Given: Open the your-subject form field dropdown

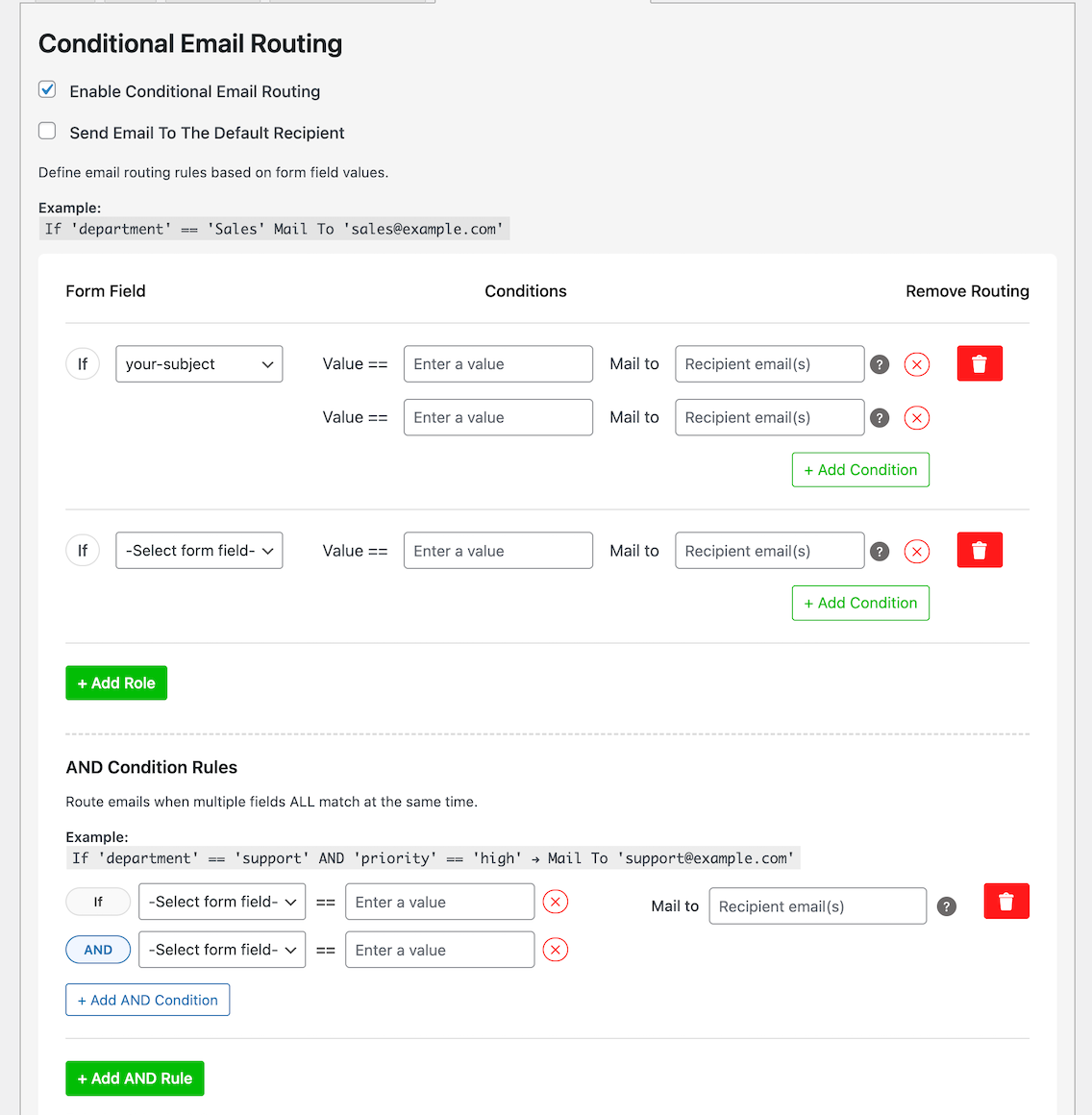Looking at the screenshot, I should [x=199, y=364].
